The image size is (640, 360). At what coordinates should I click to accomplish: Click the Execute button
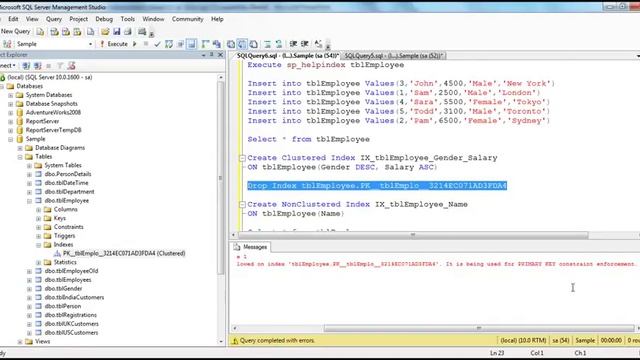[114, 44]
